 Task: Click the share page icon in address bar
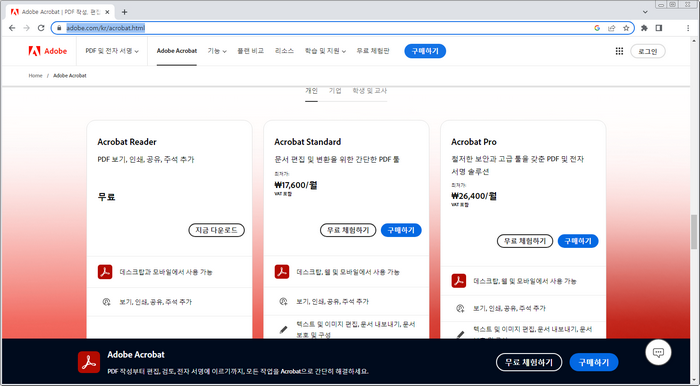coord(612,28)
